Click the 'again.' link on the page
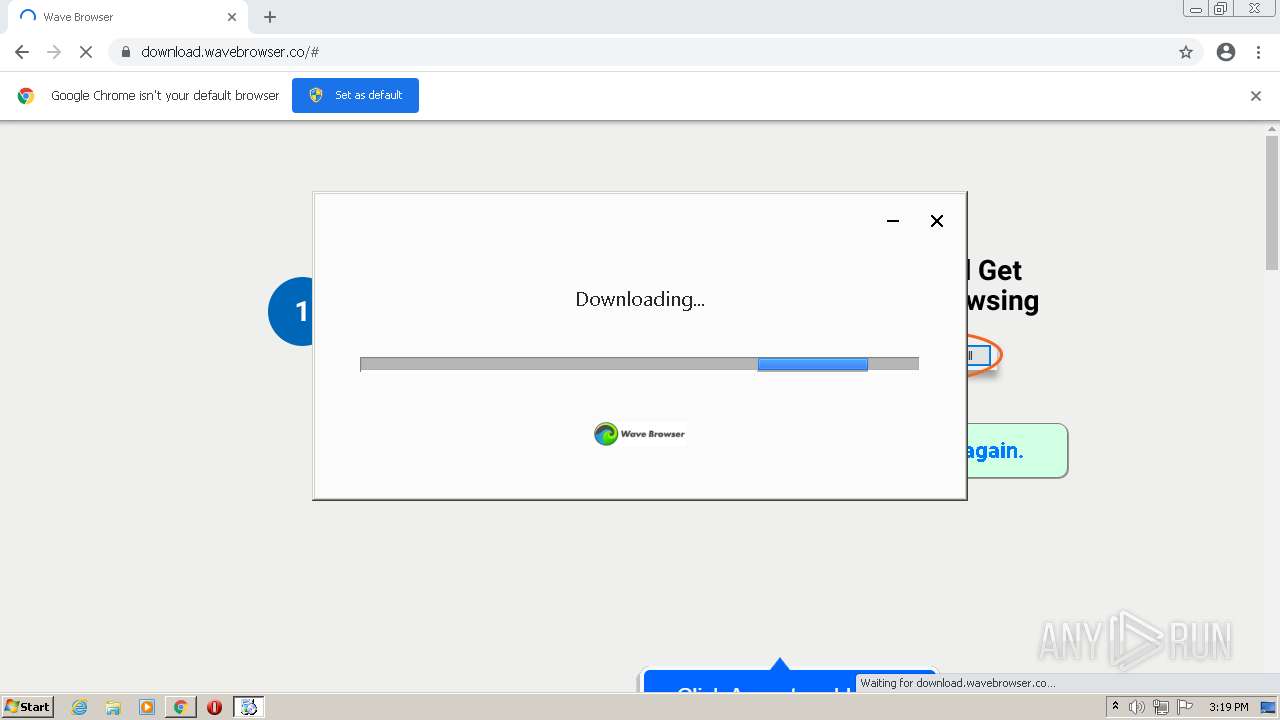This screenshot has height=720, width=1280. (x=995, y=451)
